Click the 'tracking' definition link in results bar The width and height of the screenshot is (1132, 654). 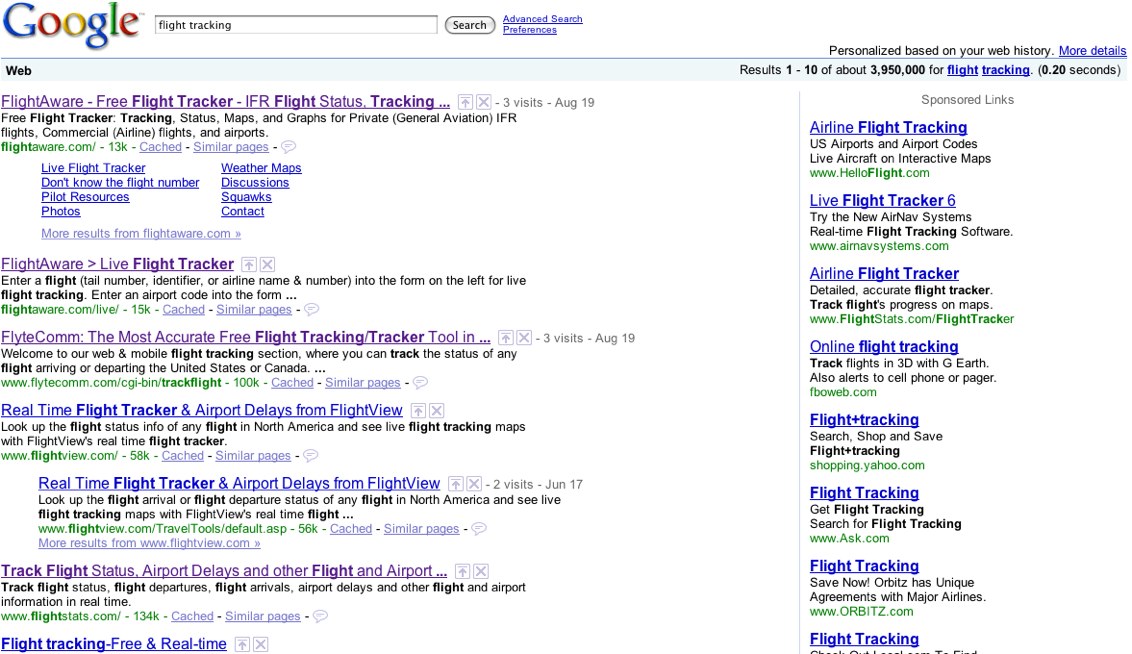(1005, 70)
